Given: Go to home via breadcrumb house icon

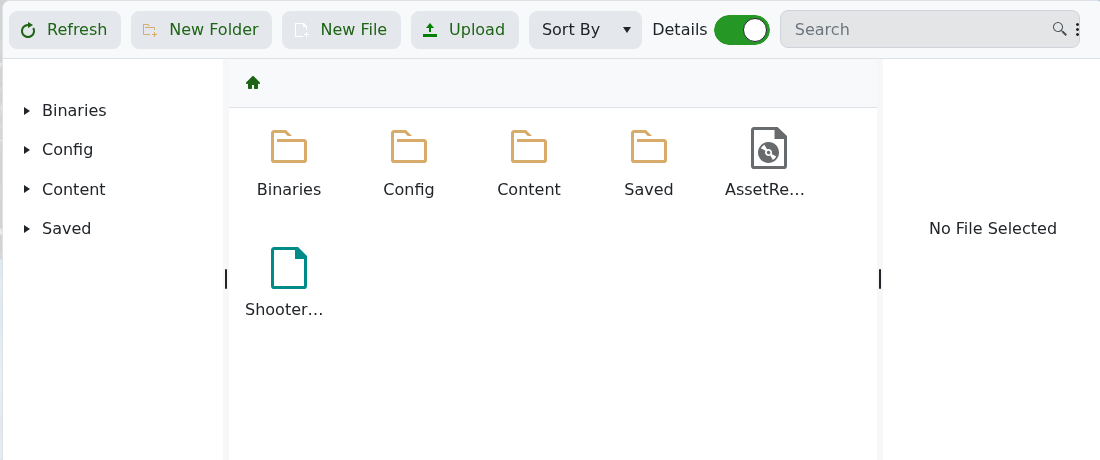Looking at the screenshot, I should pyautogui.click(x=253, y=83).
